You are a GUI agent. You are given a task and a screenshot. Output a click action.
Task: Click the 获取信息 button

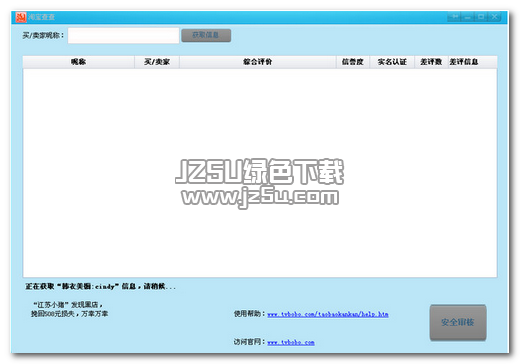pyautogui.click(x=206, y=35)
